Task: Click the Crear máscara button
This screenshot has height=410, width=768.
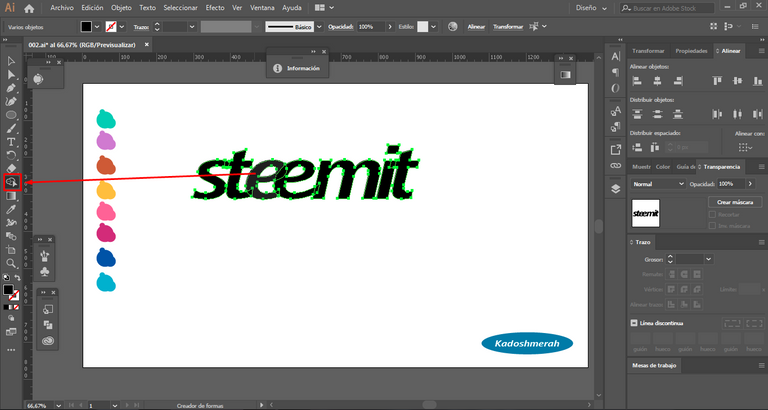Action: tap(735, 202)
